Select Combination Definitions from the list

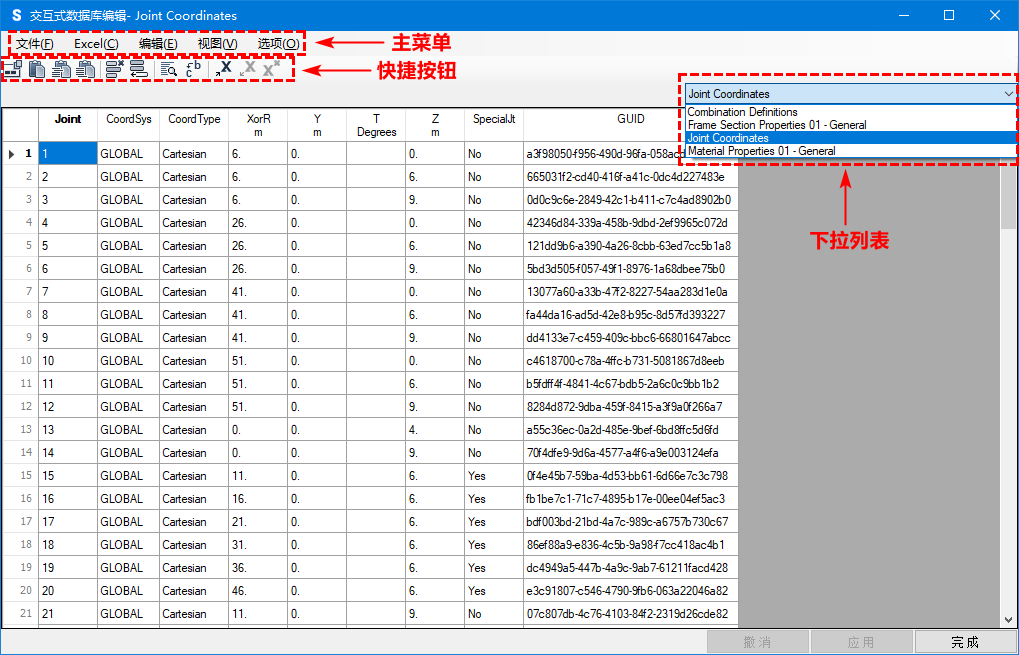[743, 112]
